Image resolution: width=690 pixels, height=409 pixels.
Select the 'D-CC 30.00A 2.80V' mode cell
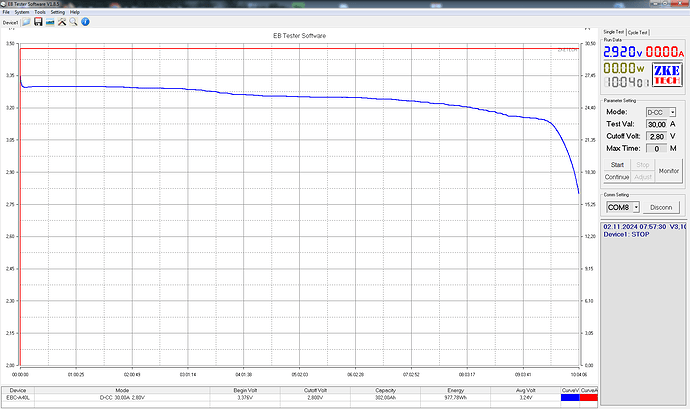[122, 398]
